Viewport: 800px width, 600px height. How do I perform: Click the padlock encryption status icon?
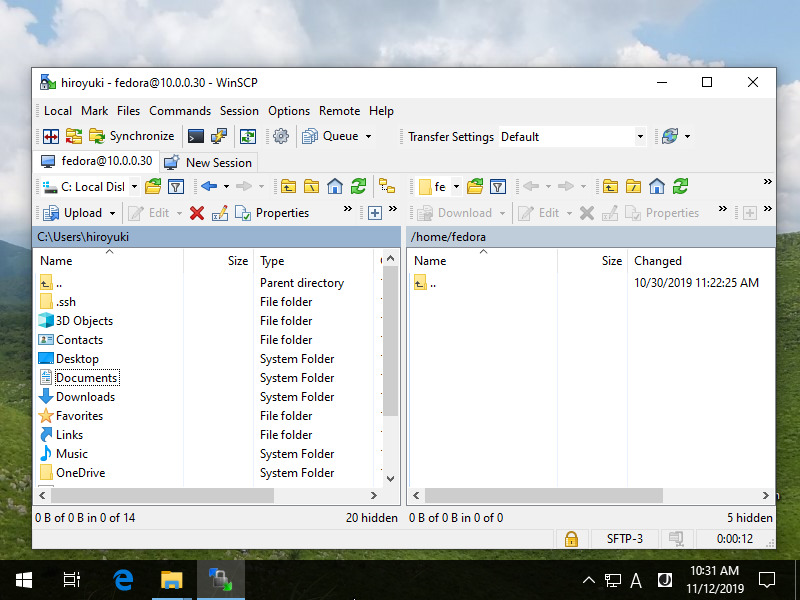[x=571, y=539]
